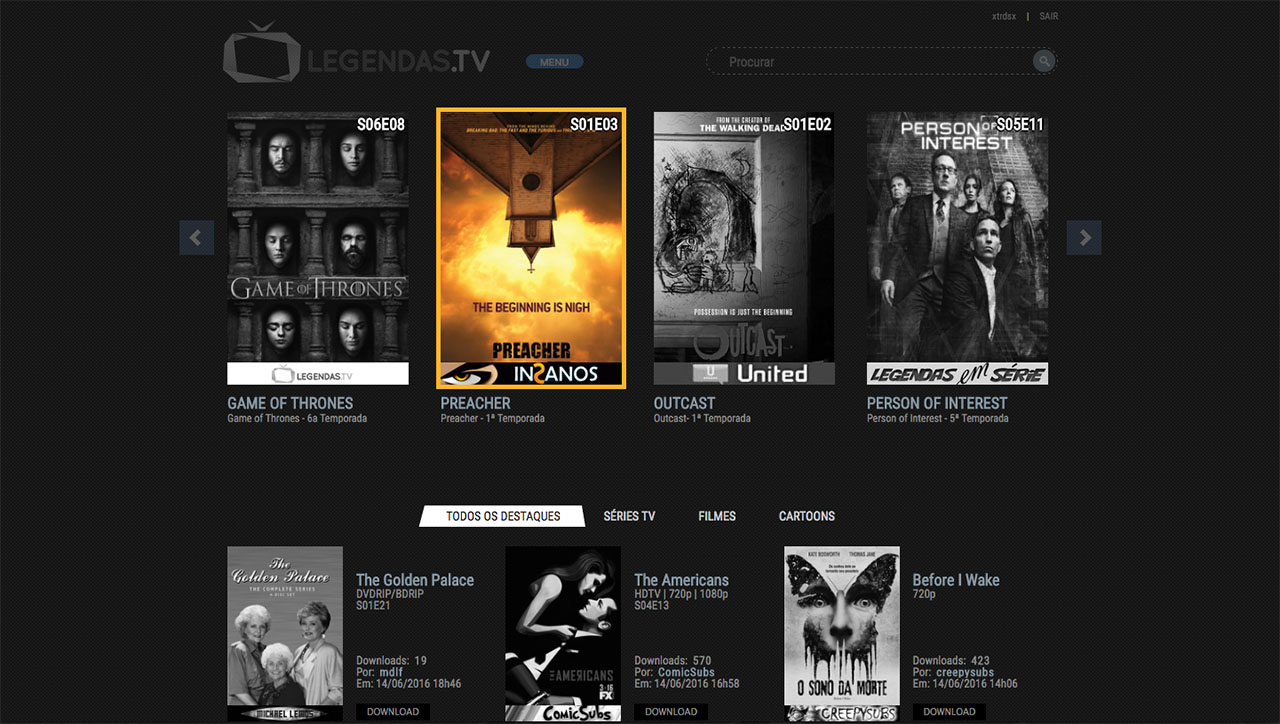Switch to CARTOONS tab
The image size is (1280, 724).
pos(807,516)
